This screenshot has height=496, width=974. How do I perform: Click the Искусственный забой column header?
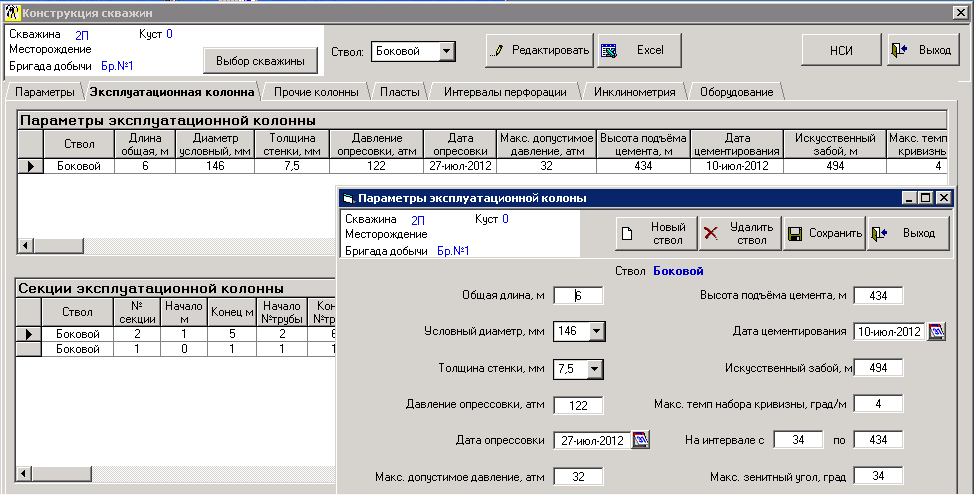click(x=835, y=144)
